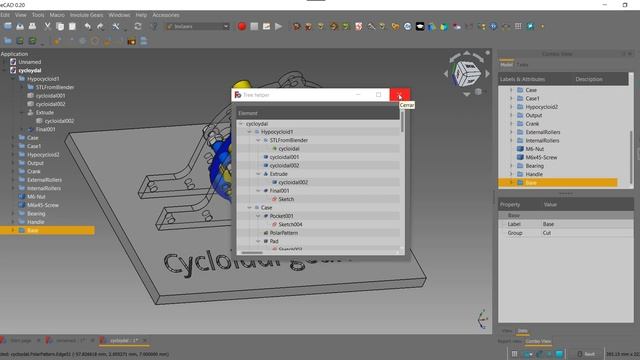Image resolution: width=640 pixels, height=360 pixels.
Task: Expand Handle folder in Combo View
Action: pos(511,174)
